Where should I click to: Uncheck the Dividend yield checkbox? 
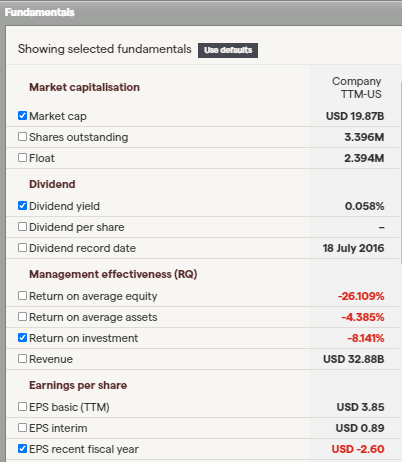click(x=22, y=206)
